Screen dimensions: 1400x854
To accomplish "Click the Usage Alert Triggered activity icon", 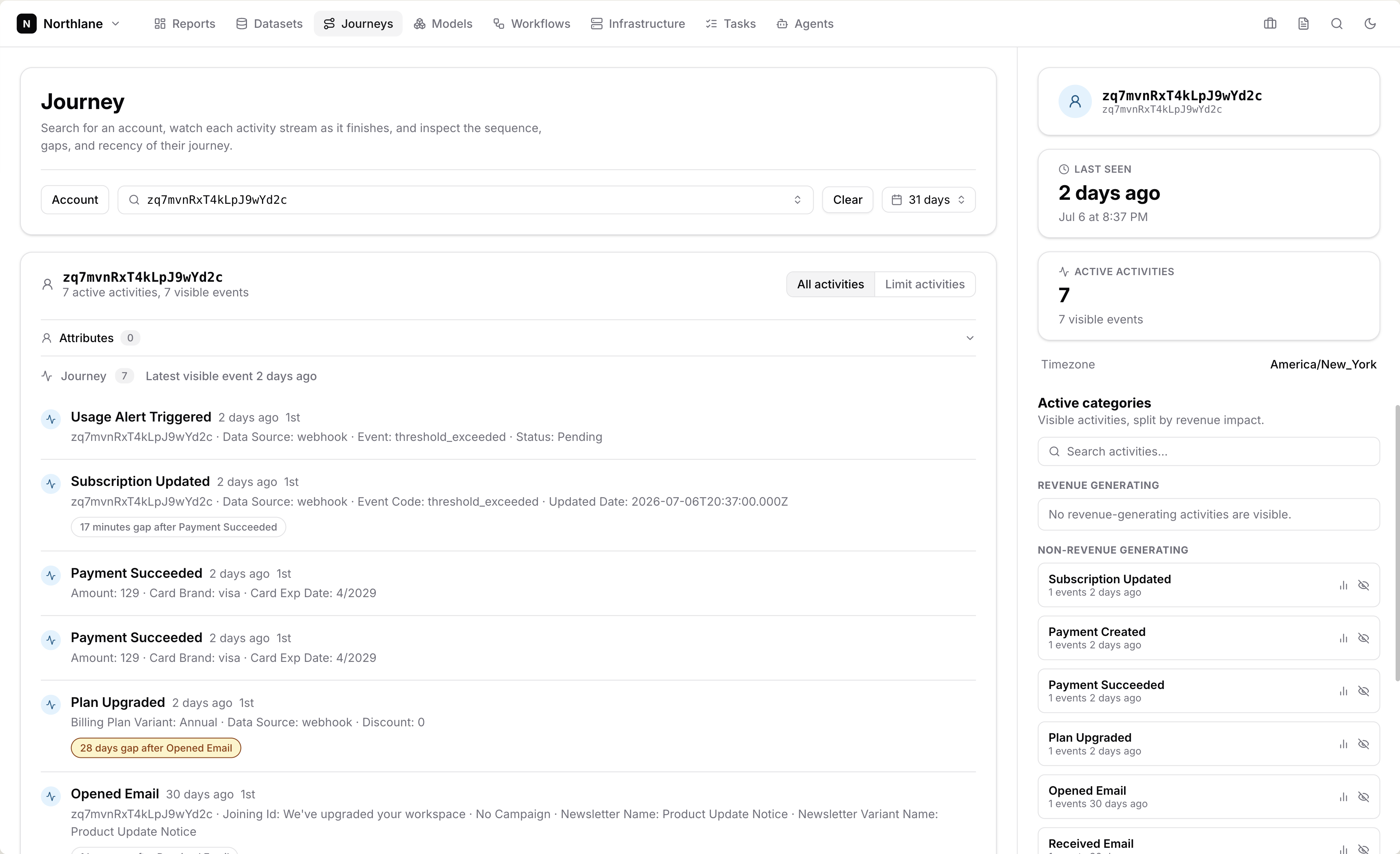I will coord(51,419).
